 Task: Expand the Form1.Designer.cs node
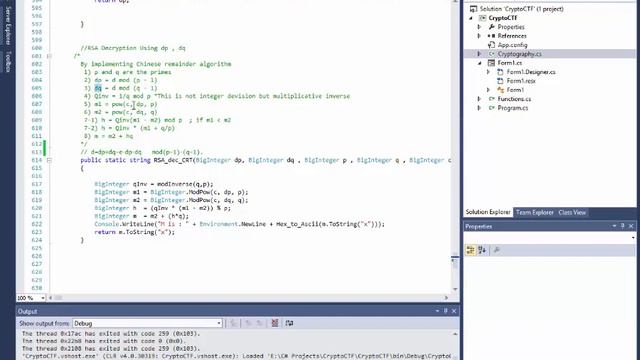point(489,72)
